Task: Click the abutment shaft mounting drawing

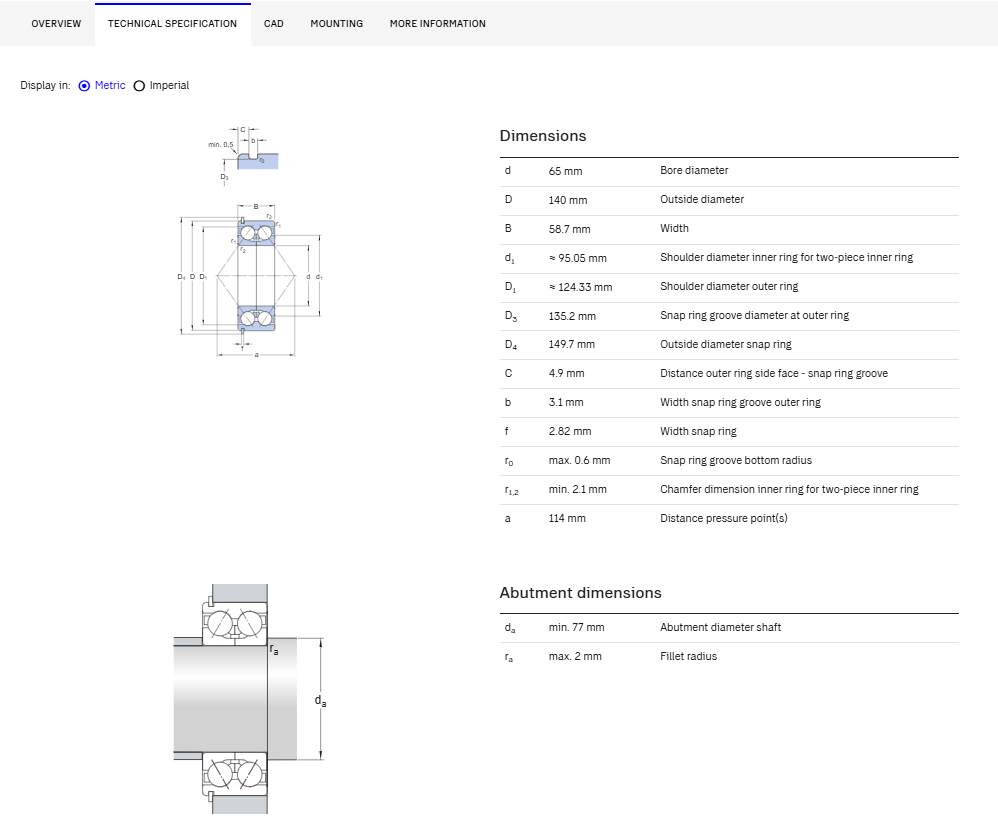Action: 250,699
